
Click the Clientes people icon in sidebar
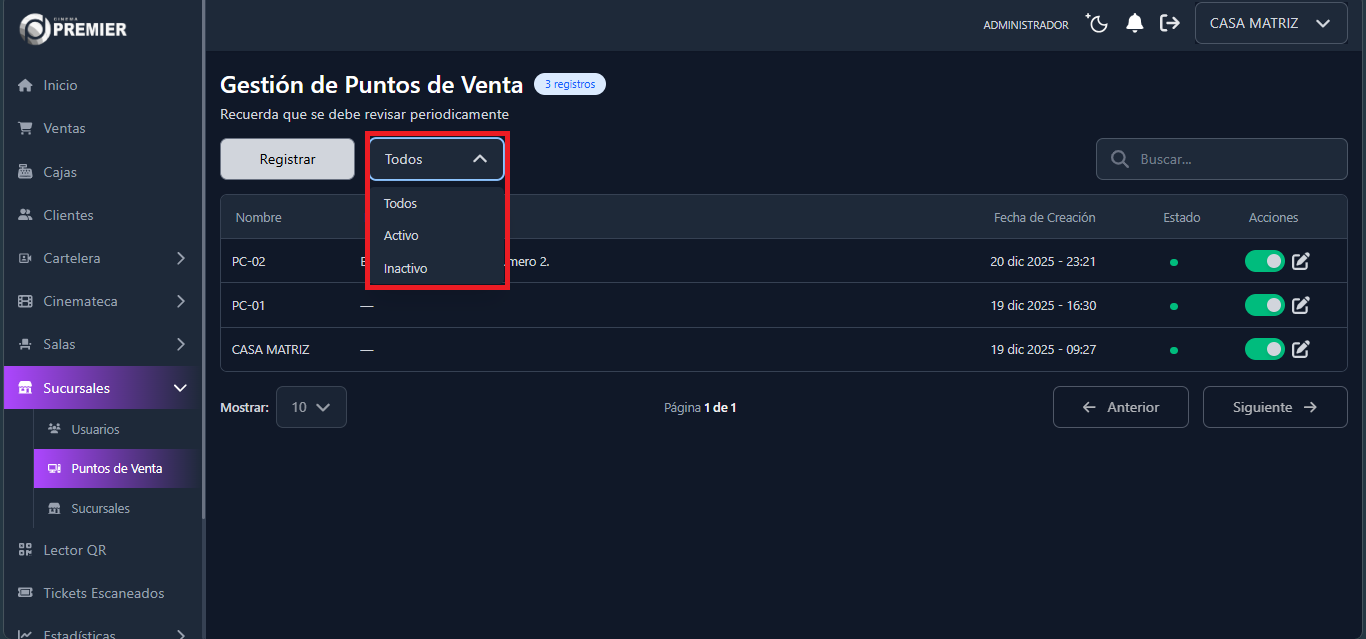click(23, 214)
